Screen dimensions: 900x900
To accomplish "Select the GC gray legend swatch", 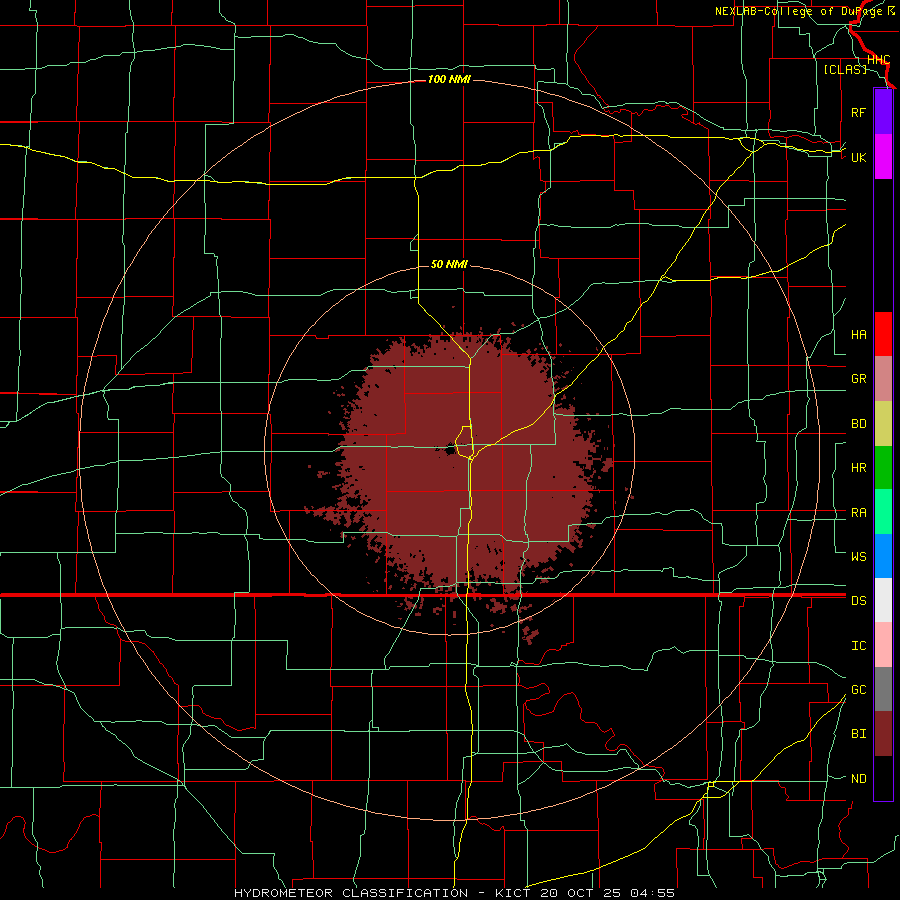I will (883, 689).
